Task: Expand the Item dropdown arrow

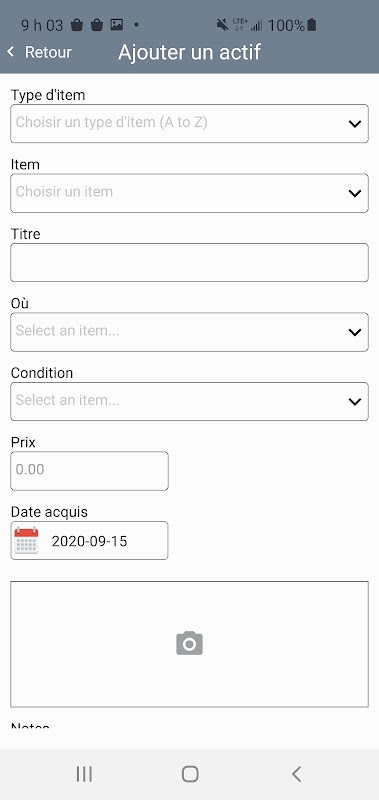Action: click(x=355, y=193)
